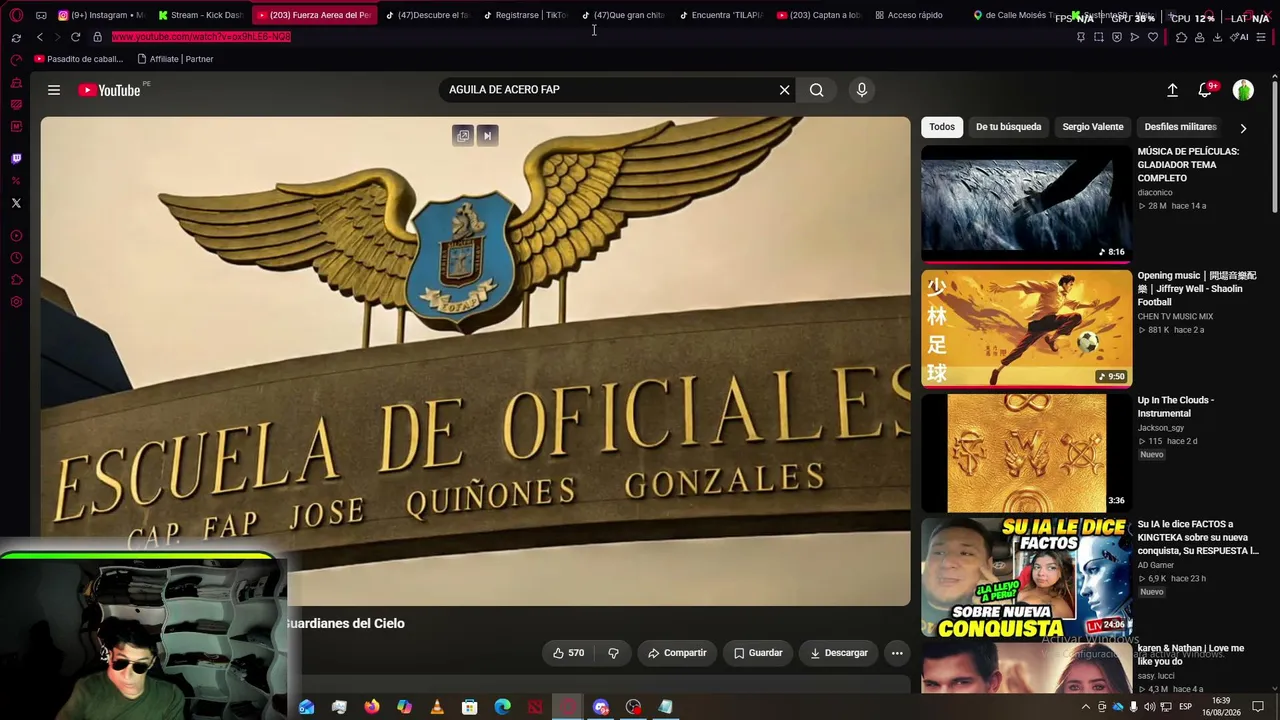Click the browser downloads arrow icon
Viewport: 1280px width, 720px height.
pyautogui.click(x=1217, y=37)
